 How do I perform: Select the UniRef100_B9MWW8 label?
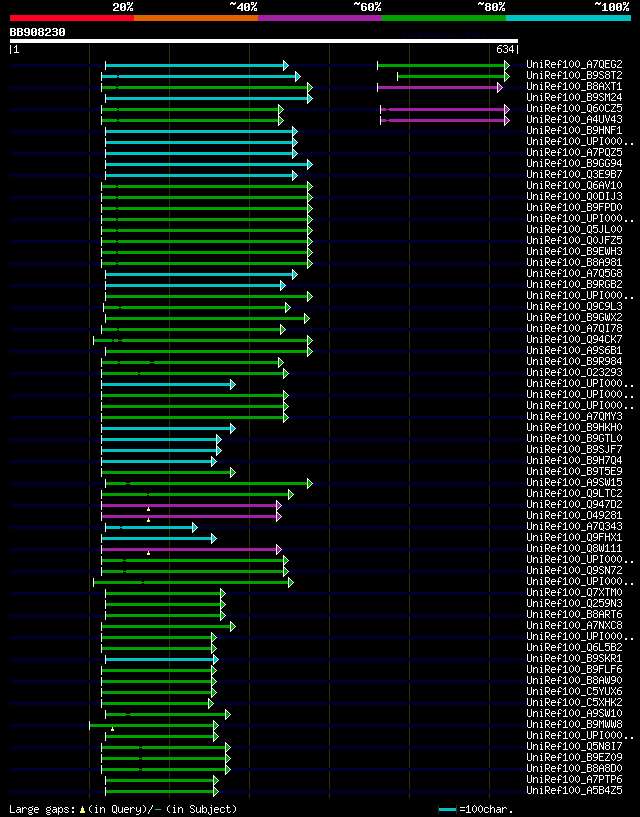[574, 725]
